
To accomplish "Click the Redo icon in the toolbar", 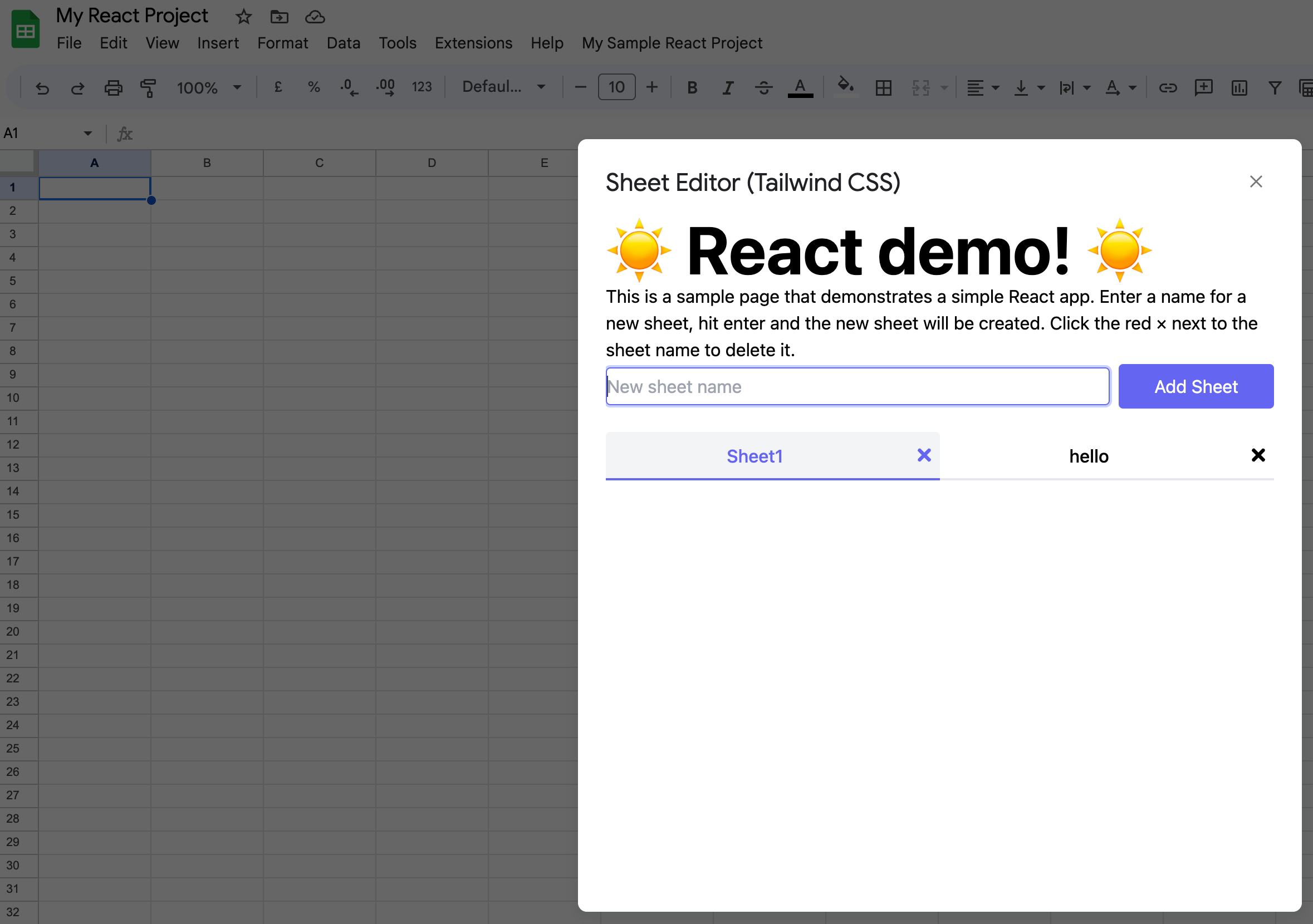I will pos(78,88).
